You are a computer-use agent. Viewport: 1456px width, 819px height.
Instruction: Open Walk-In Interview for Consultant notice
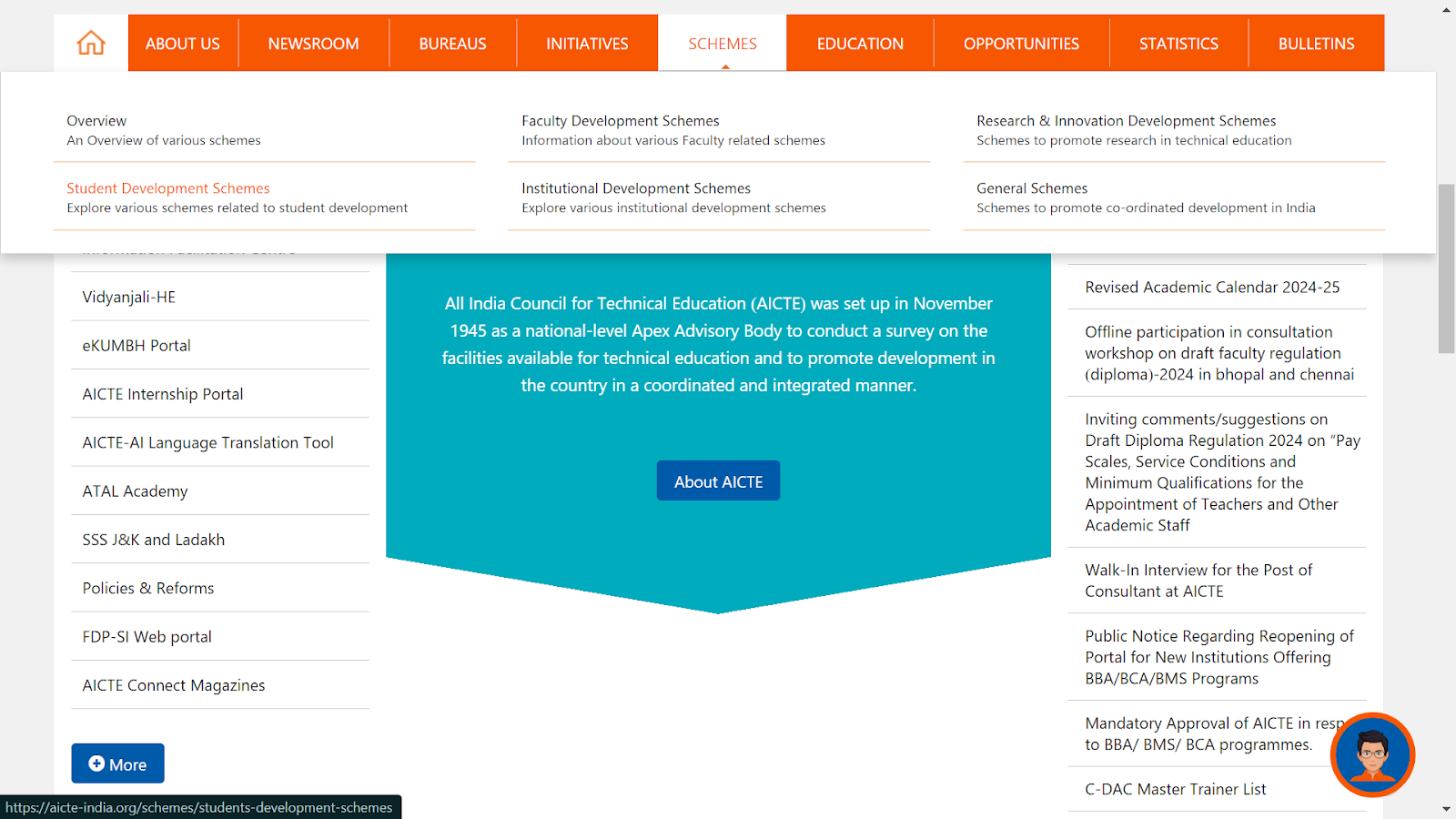click(x=1198, y=581)
